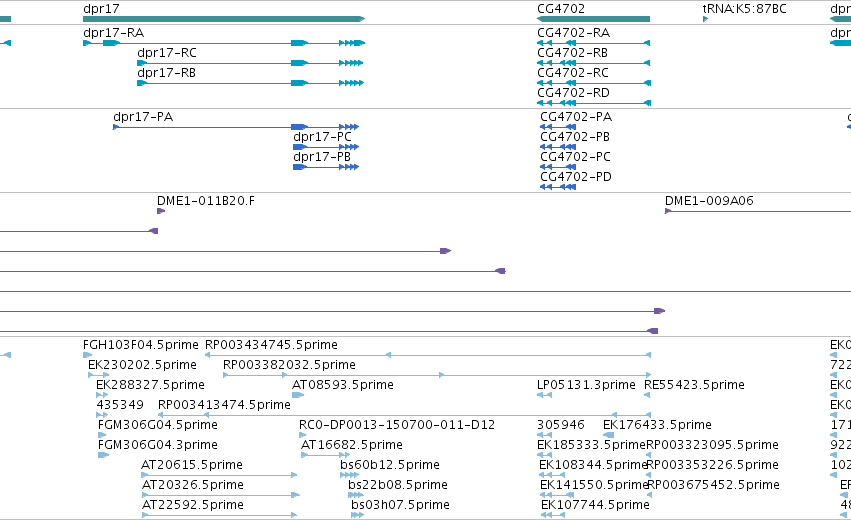Image resolution: width=851 pixels, height=520 pixels.
Task: Click EST EK230202.5prime
Action: 98,375
